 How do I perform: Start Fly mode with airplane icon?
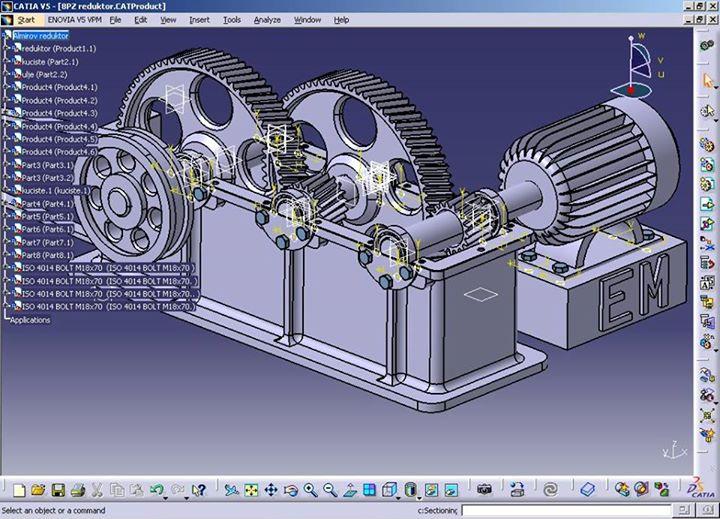pos(231,490)
